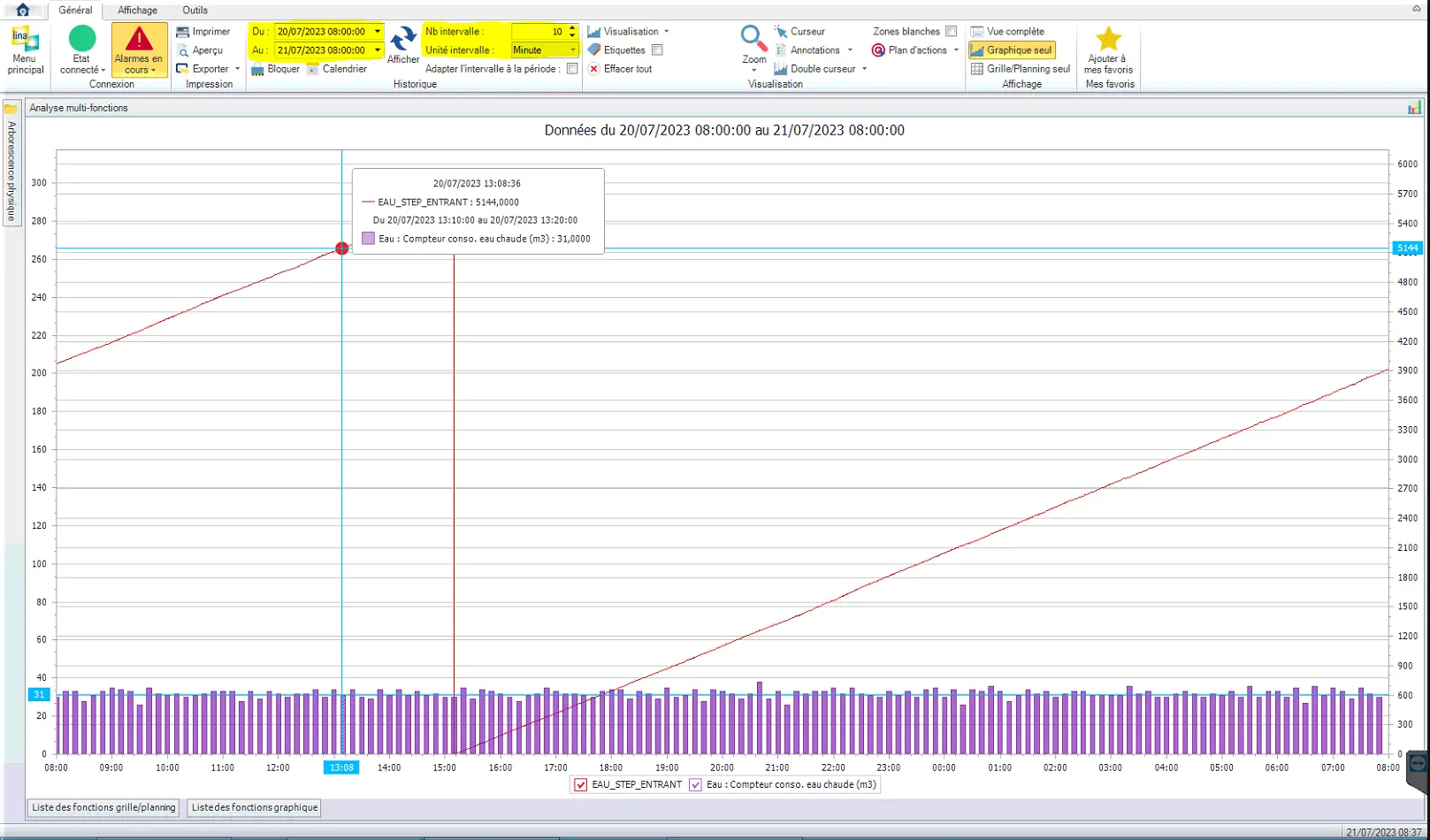Open the Arborescence physique folder icon
This screenshot has height=840, width=1430.
point(11,108)
